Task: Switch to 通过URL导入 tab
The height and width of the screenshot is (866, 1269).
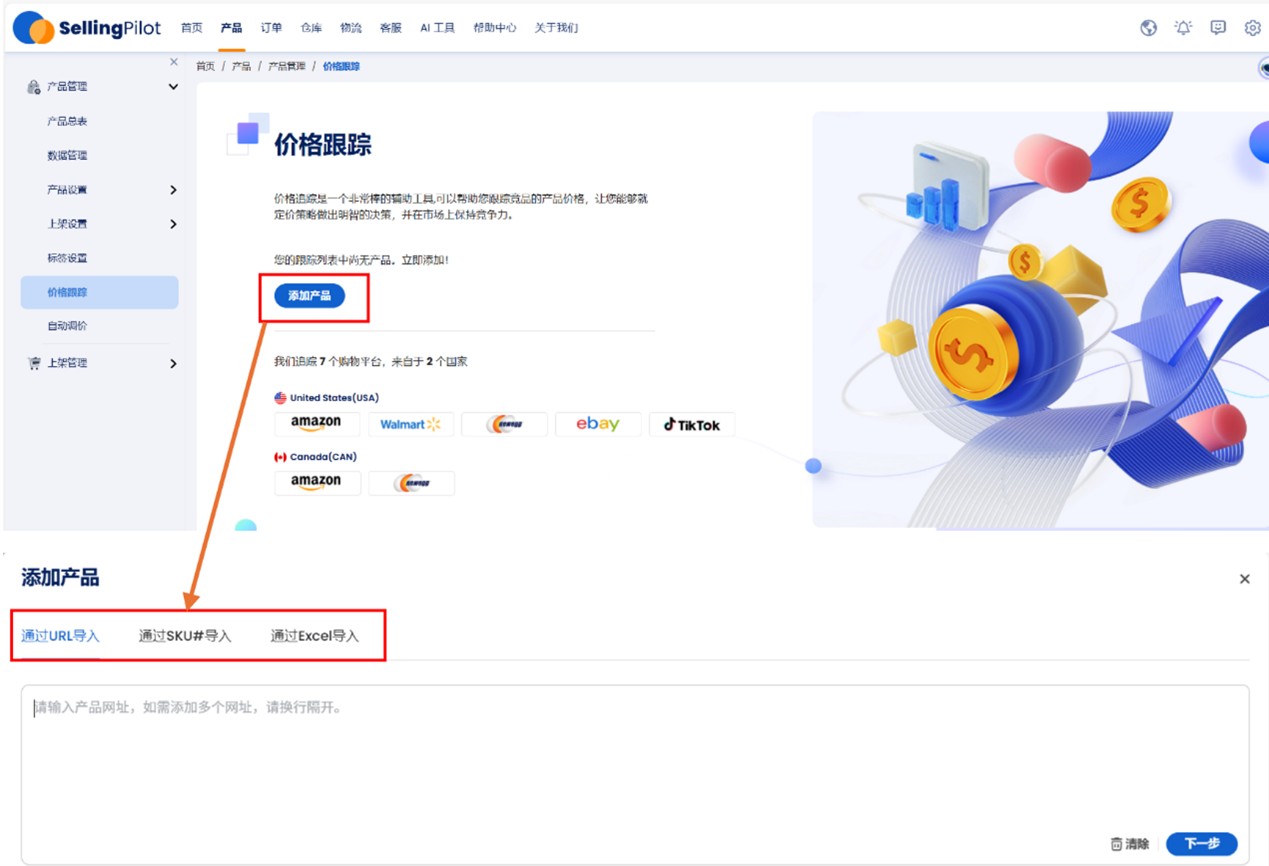Action: [60, 636]
